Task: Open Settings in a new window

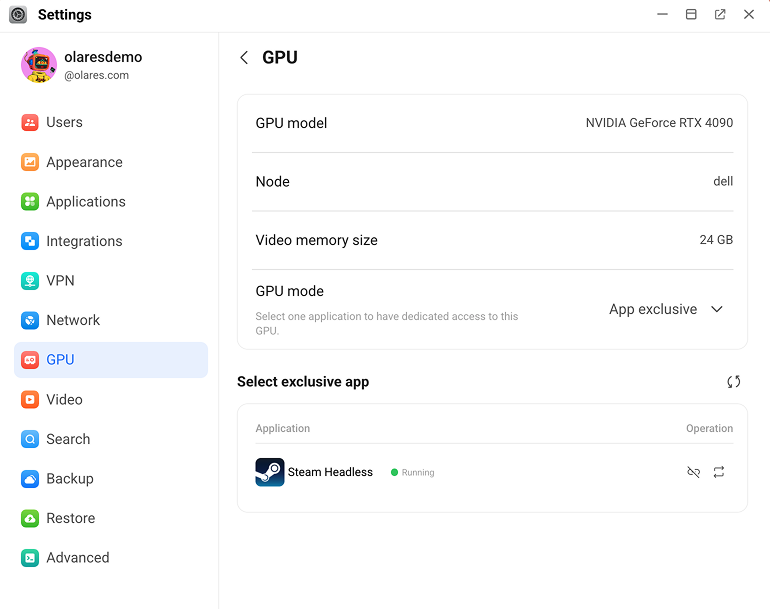Action: [720, 15]
